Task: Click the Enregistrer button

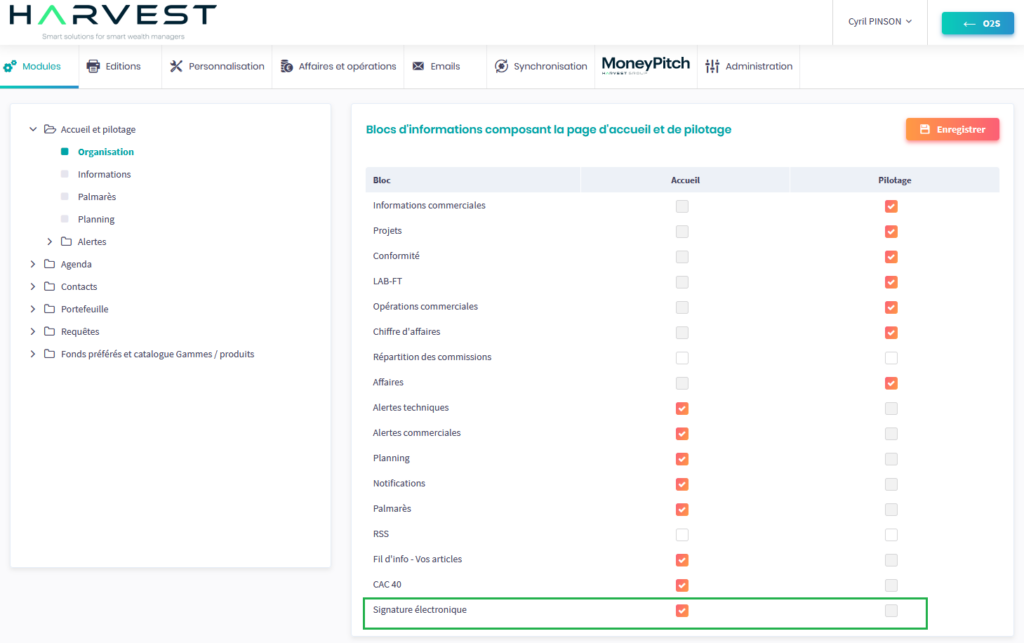Action: coord(952,130)
